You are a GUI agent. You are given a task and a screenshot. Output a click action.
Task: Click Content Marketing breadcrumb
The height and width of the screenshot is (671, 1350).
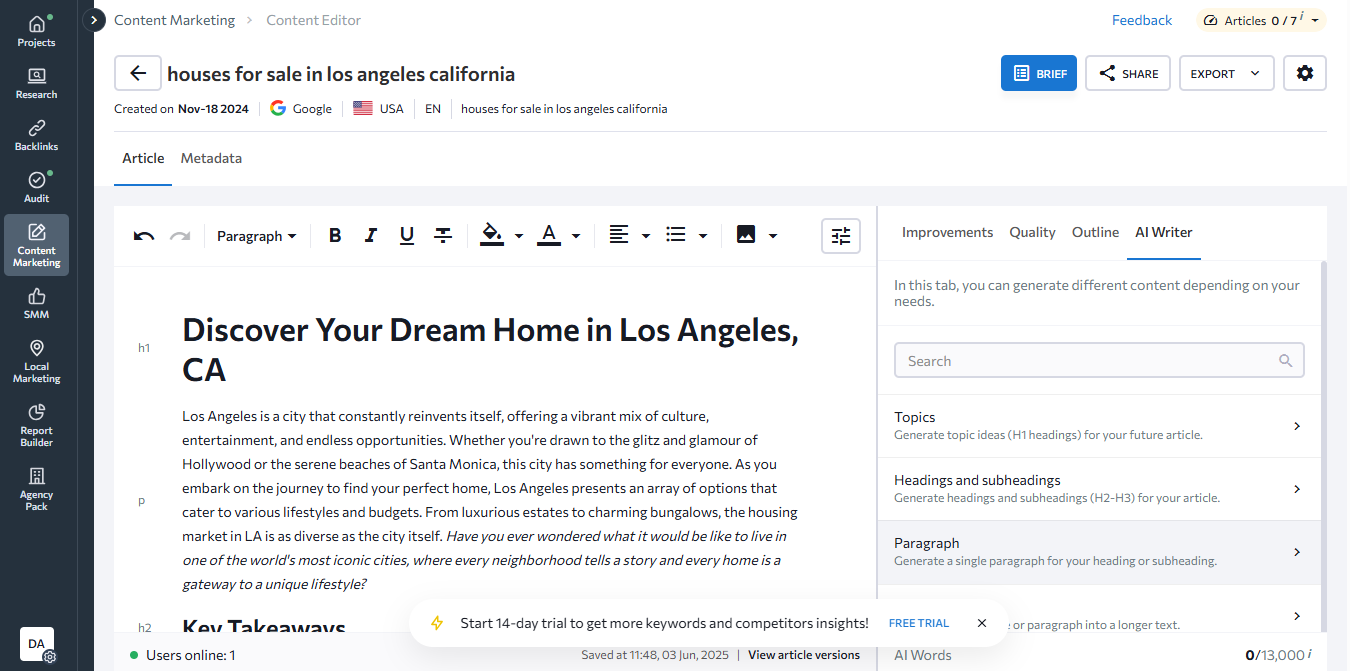pos(174,20)
